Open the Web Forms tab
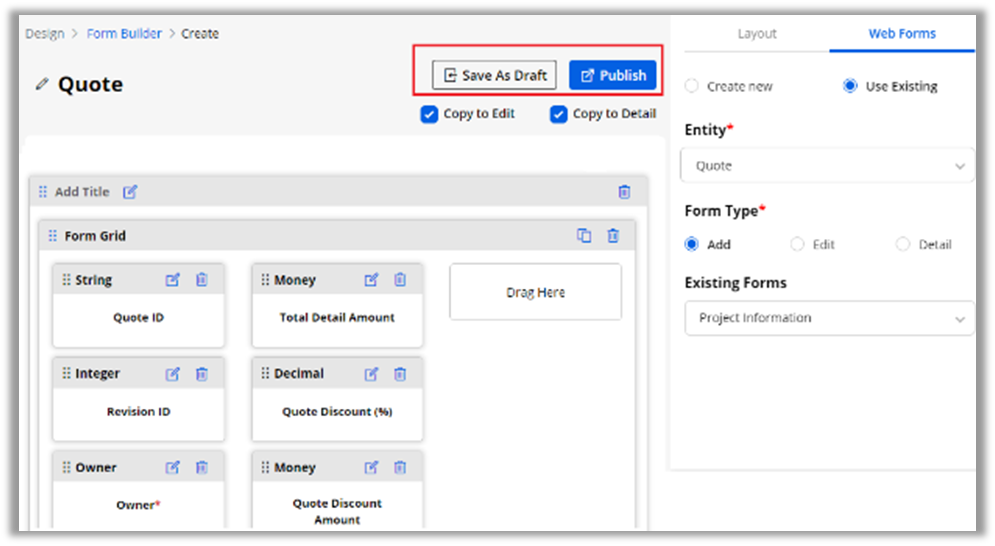This screenshot has height=546, width=995. click(x=901, y=34)
